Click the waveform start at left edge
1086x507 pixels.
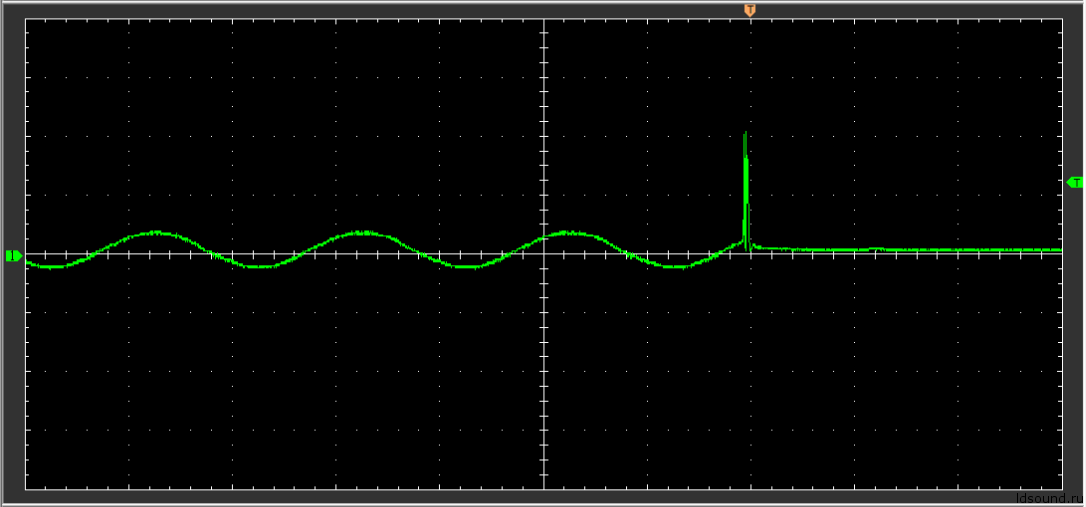(x=28, y=263)
